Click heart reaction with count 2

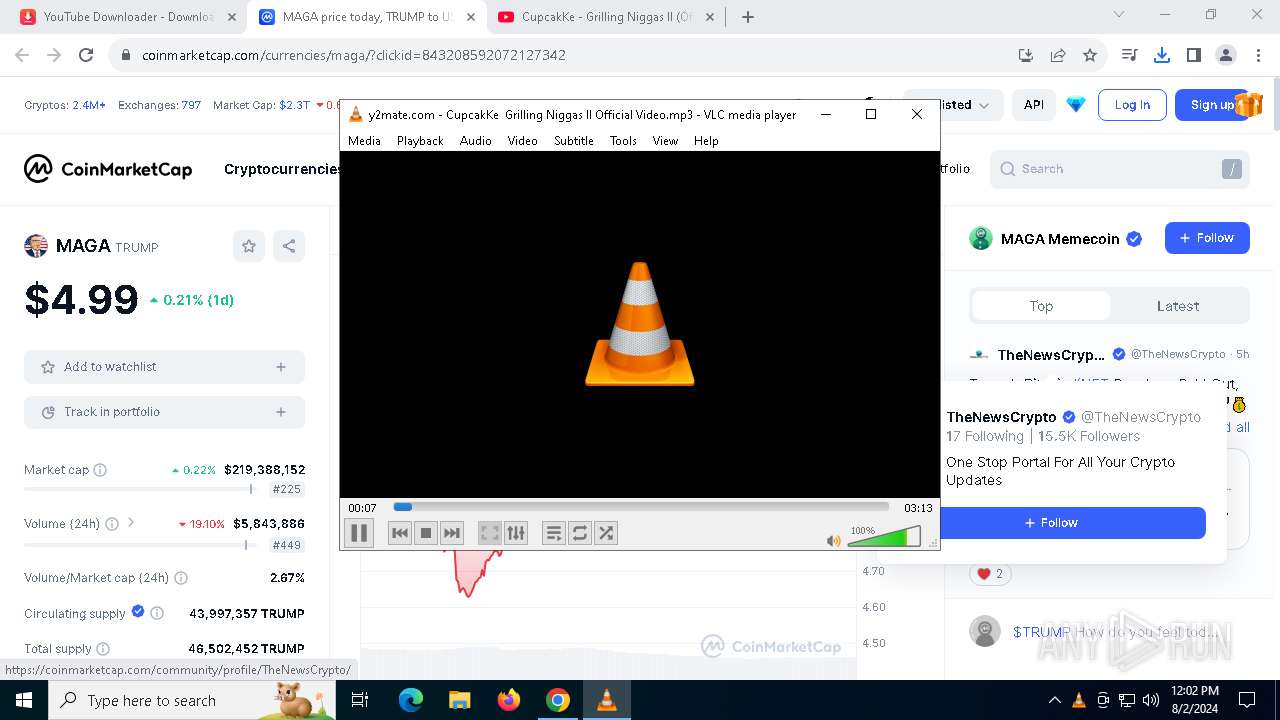click(990, 574)
